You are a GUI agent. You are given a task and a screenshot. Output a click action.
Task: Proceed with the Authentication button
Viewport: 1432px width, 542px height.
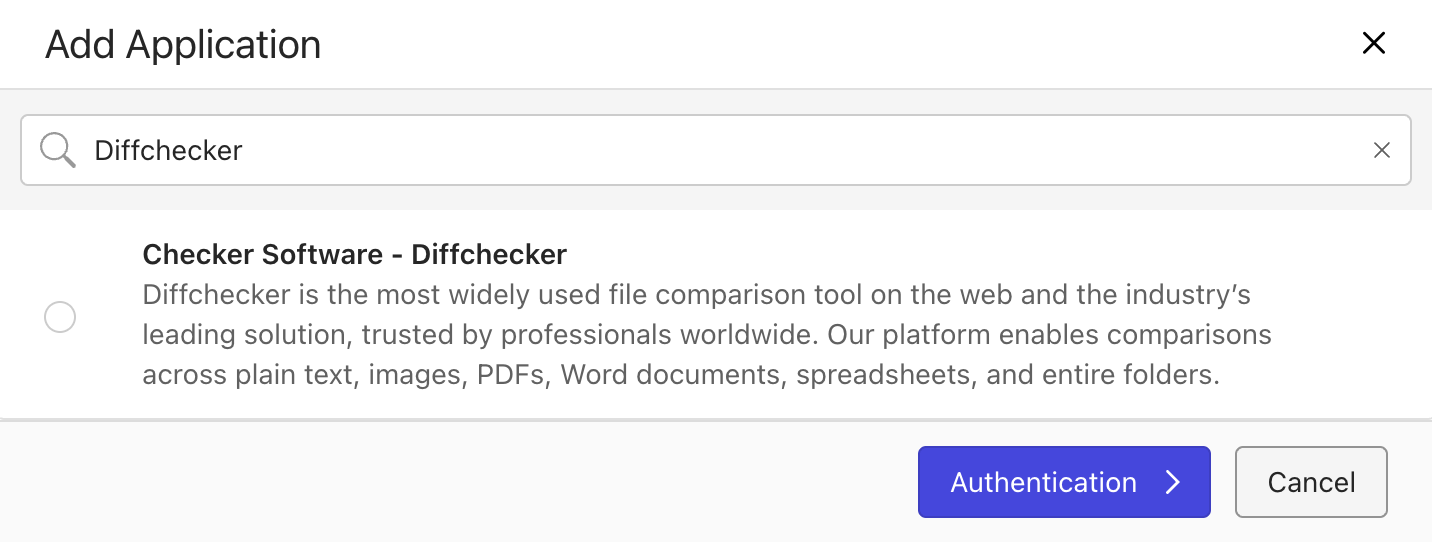click(x=1064, y=482)
